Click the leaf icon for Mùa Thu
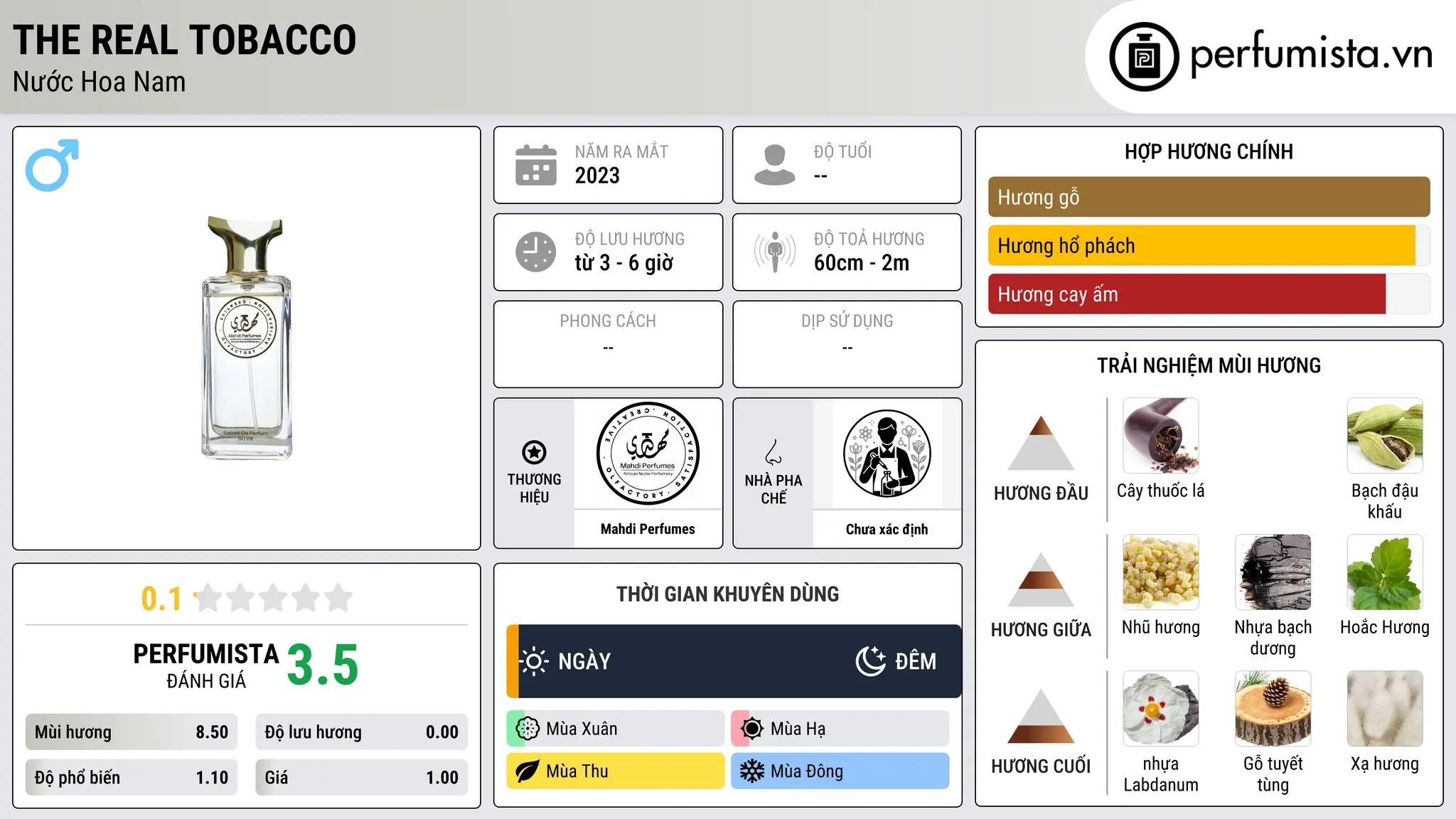The width and height of the screenshot is (1456, 819). pos(528,771)
